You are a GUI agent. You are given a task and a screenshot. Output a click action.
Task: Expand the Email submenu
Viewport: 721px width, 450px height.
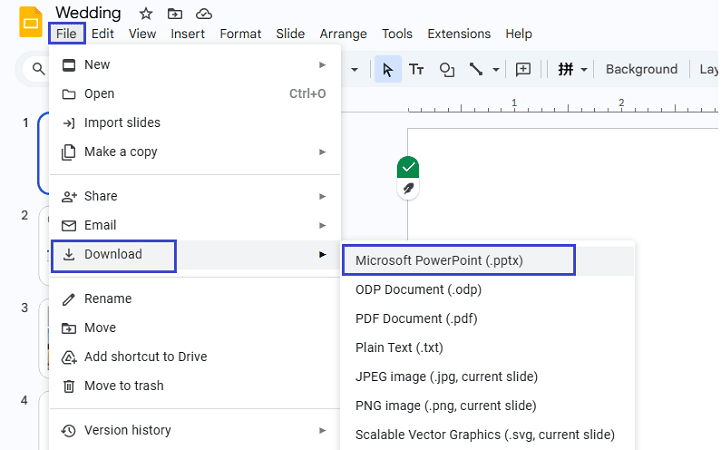(x=195, y=225)
